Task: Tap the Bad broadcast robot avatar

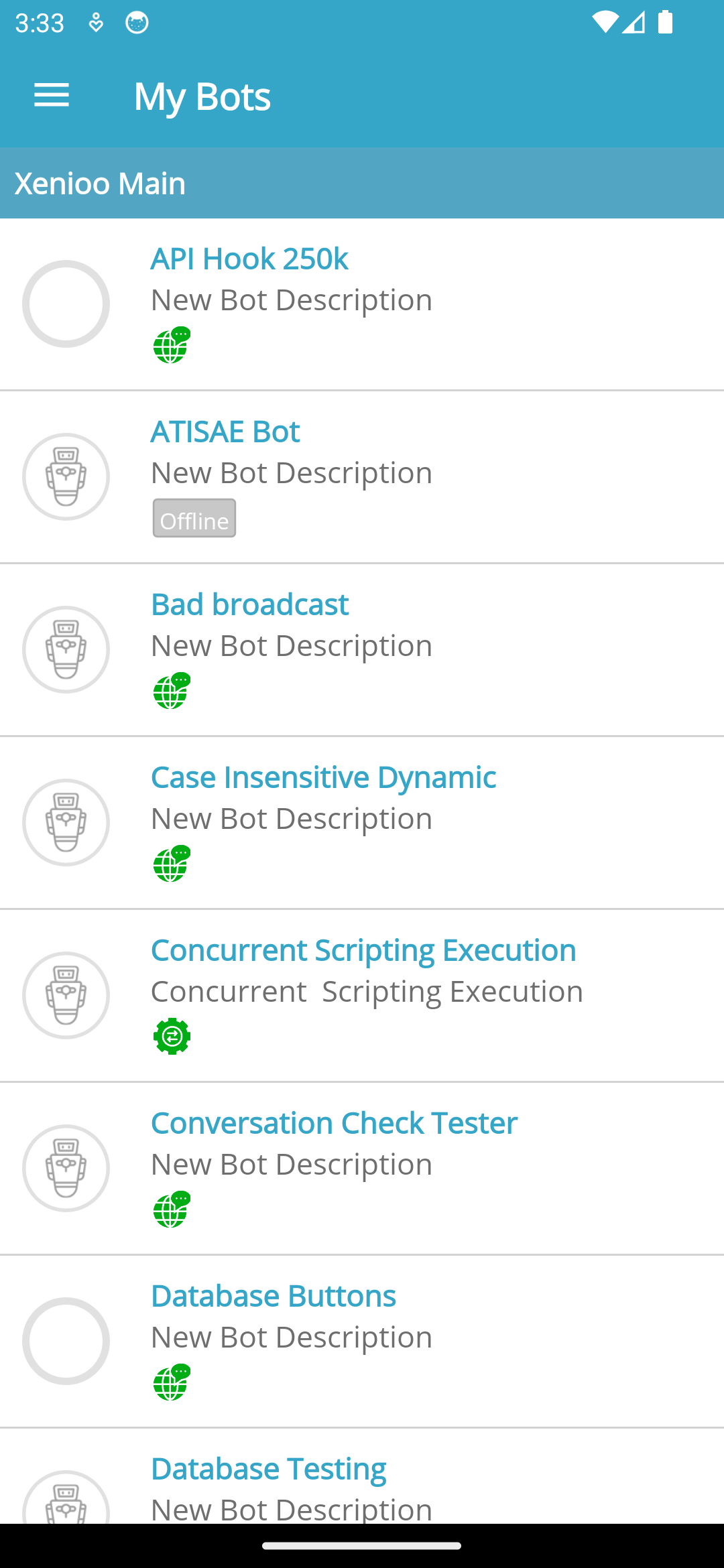Action: coord(66,649)
